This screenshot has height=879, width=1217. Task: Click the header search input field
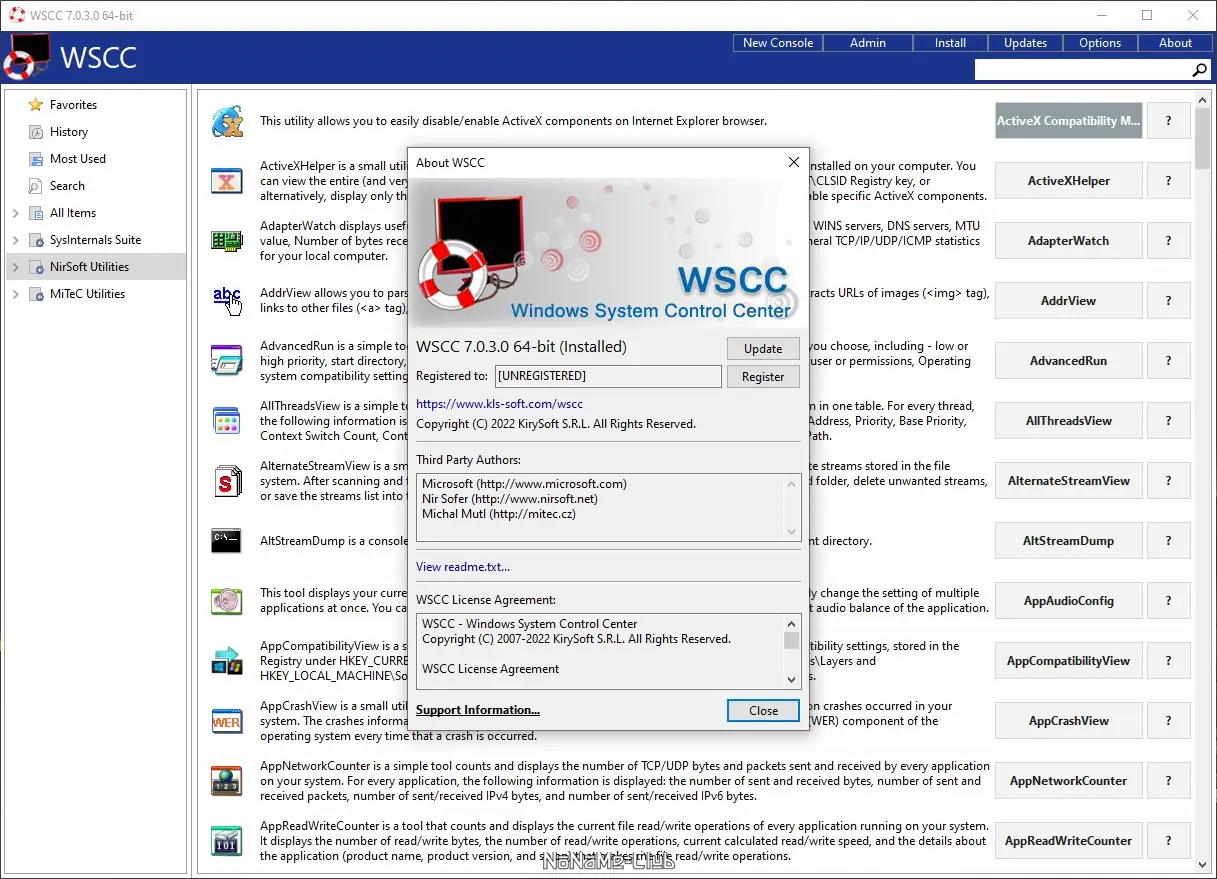pos(1083,70)
